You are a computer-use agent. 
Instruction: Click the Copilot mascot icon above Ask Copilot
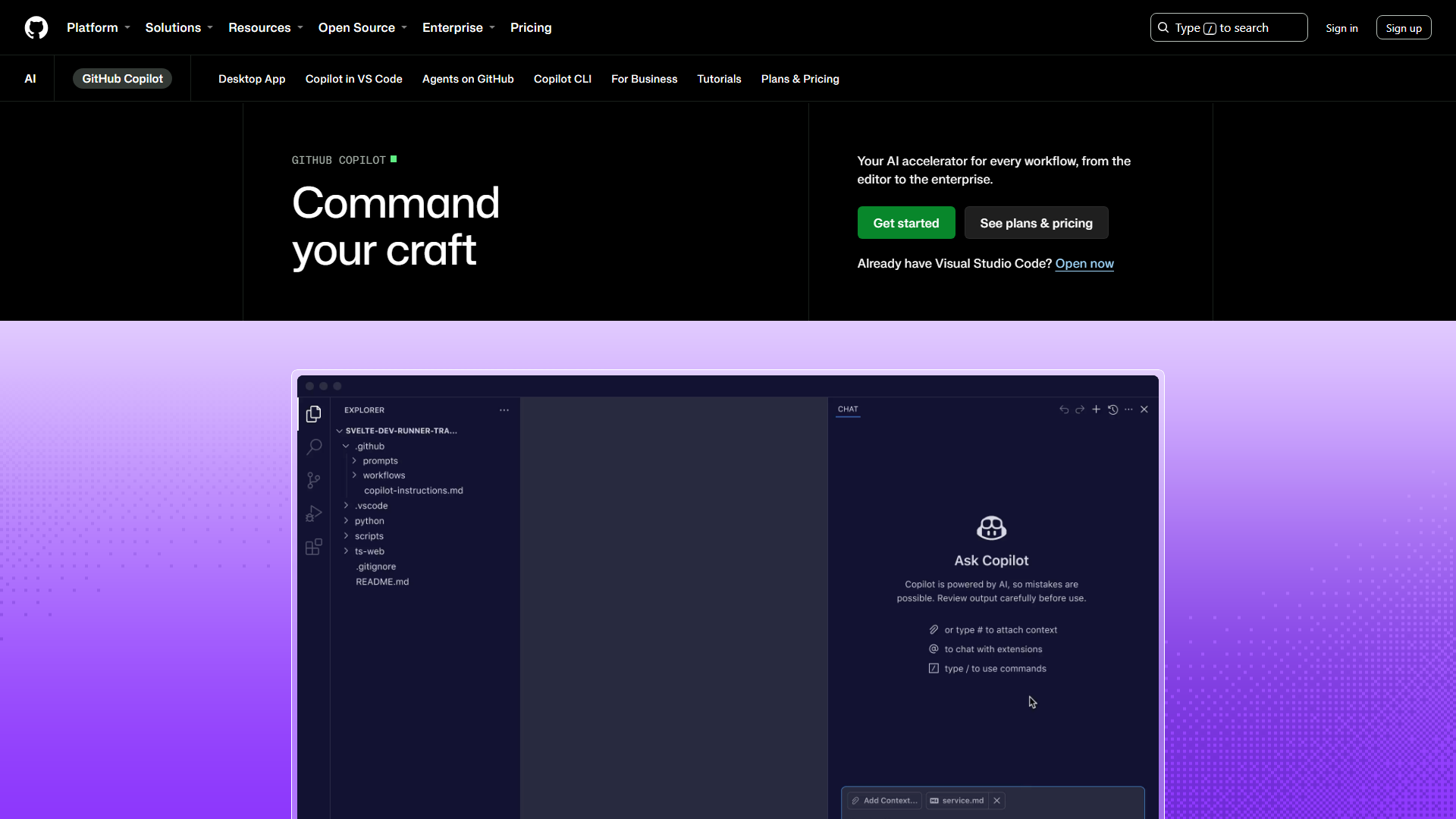click(x=991, y=528)
